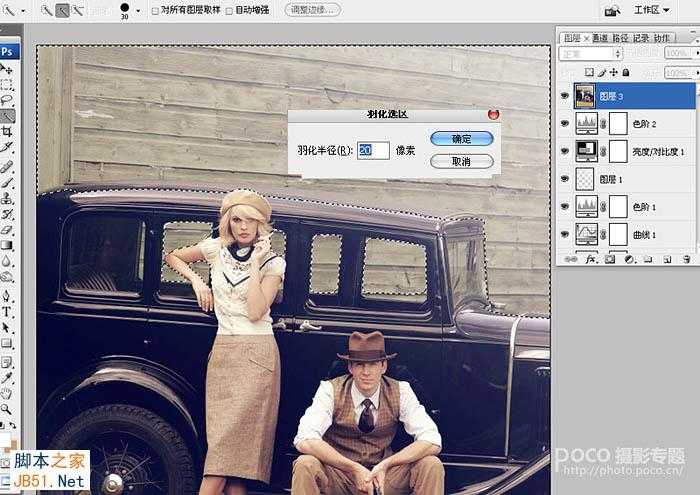This screenshot has height=495, width=700.
Task: Select the Slice tool
Action: click(7, 147)
